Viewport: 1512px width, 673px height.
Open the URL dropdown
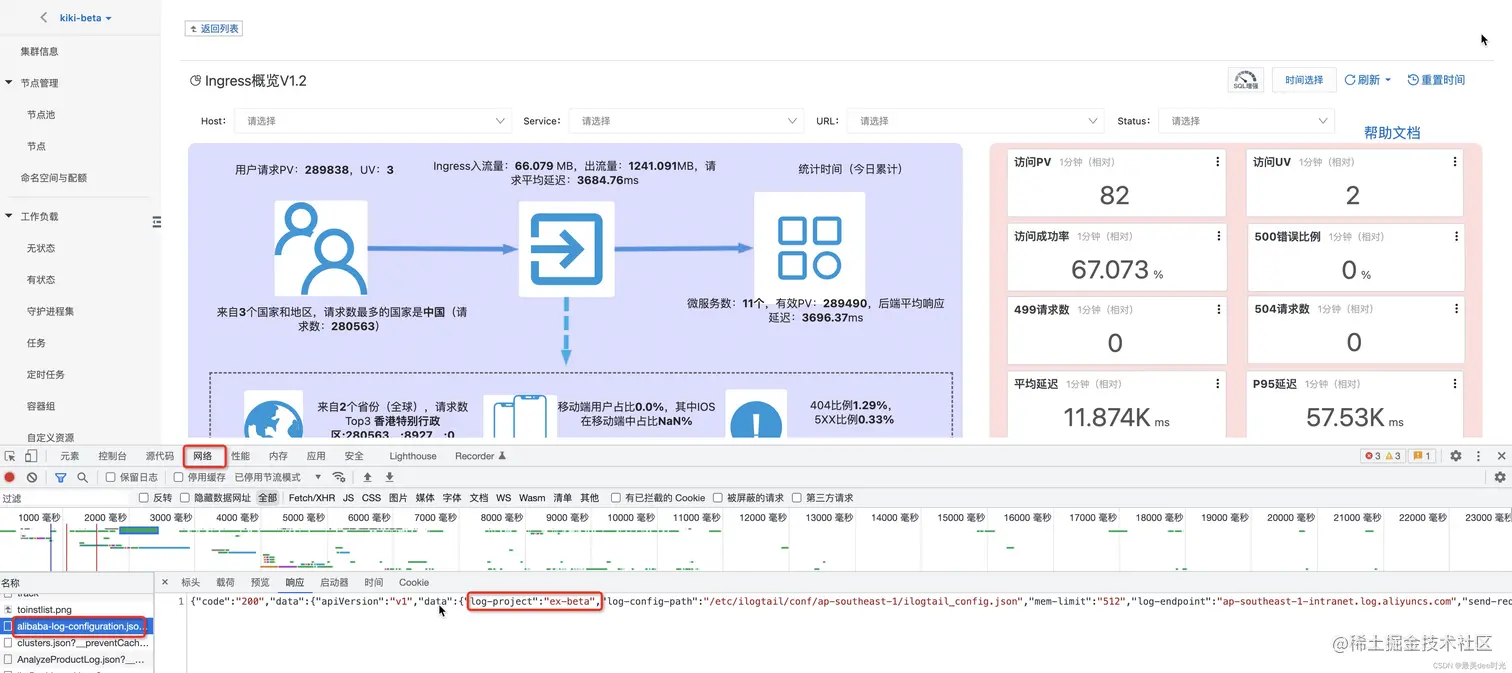(975, 121)
